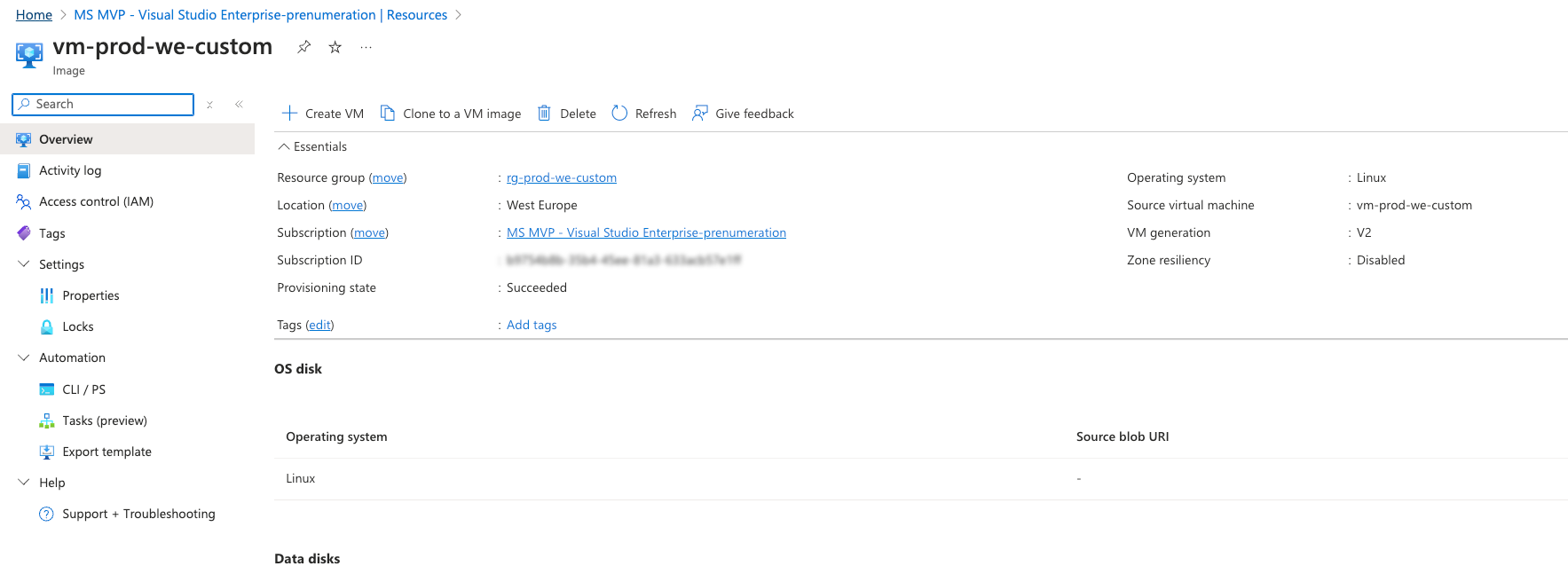Click the Refresh button label
The height and width of the screenshot is (582, 1568).
(x=656, y=114)
